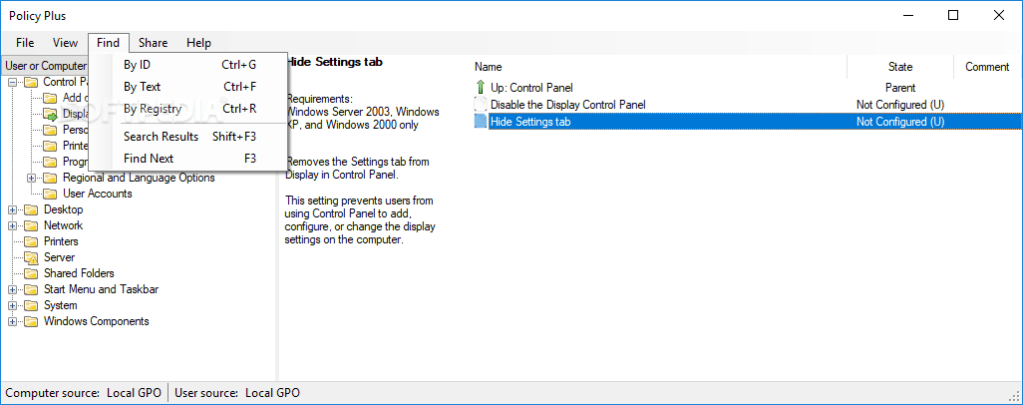The width and height of the screenshot is (1023, 405).
Task: Choose By Text in the Find menu
Action: tap(142, 87)
